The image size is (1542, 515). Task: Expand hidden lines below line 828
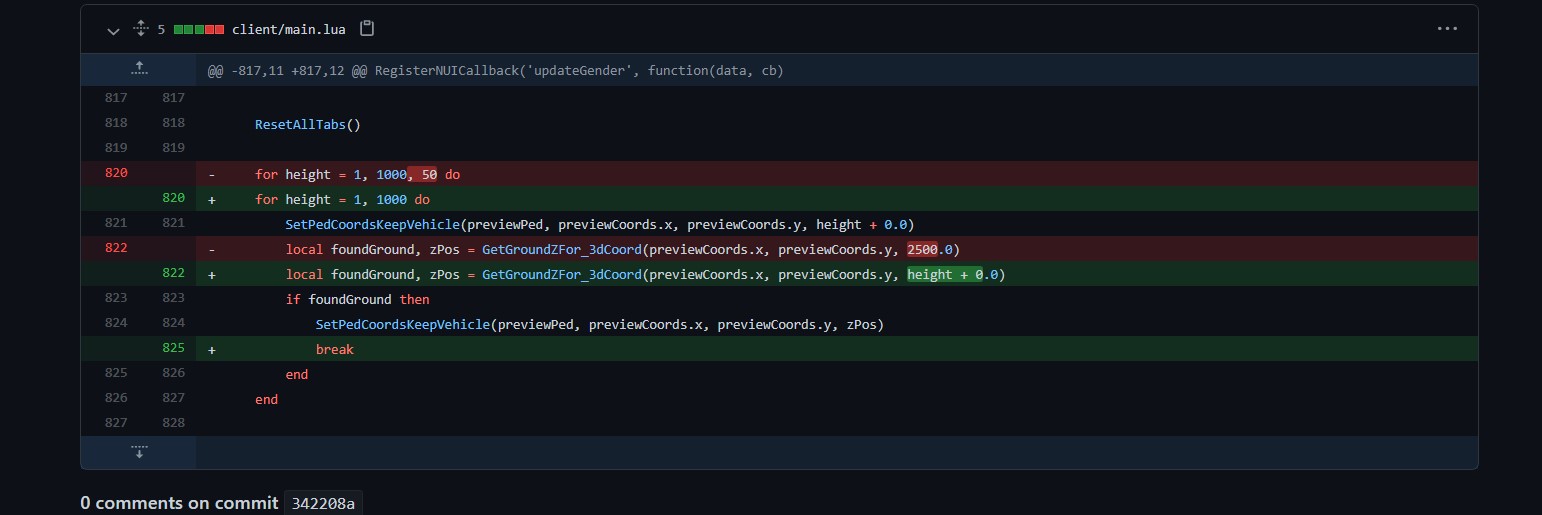coord(139,452)
